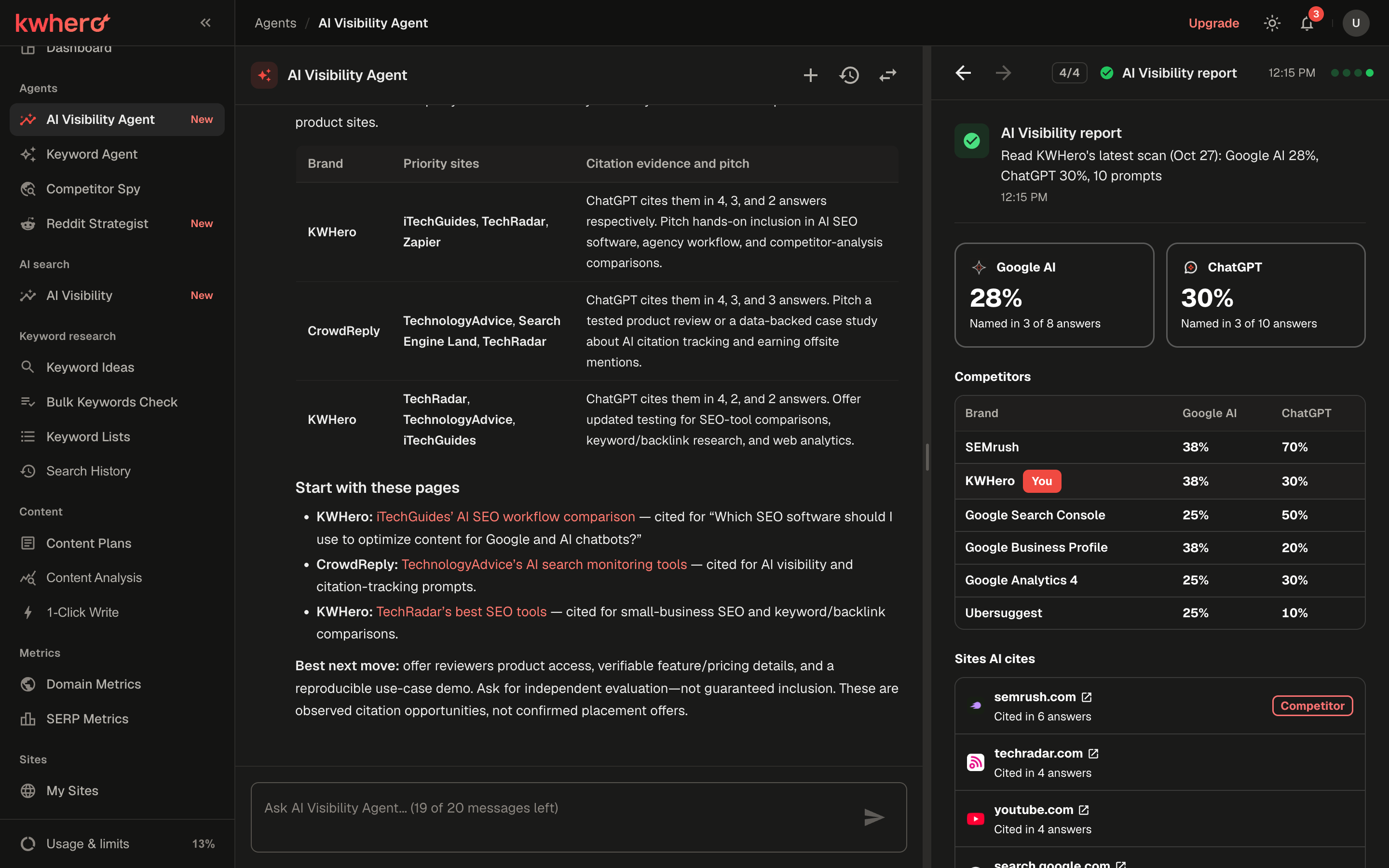Open My Sites
The width and height of the screenshot is (1389, 868).
pyautogui.click(x=117, y=791)
